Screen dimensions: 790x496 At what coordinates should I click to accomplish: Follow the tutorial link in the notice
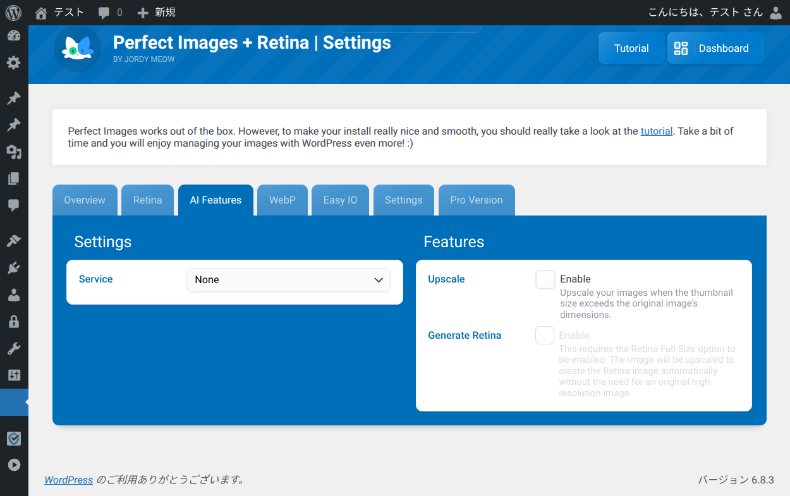tap(656, 131)
